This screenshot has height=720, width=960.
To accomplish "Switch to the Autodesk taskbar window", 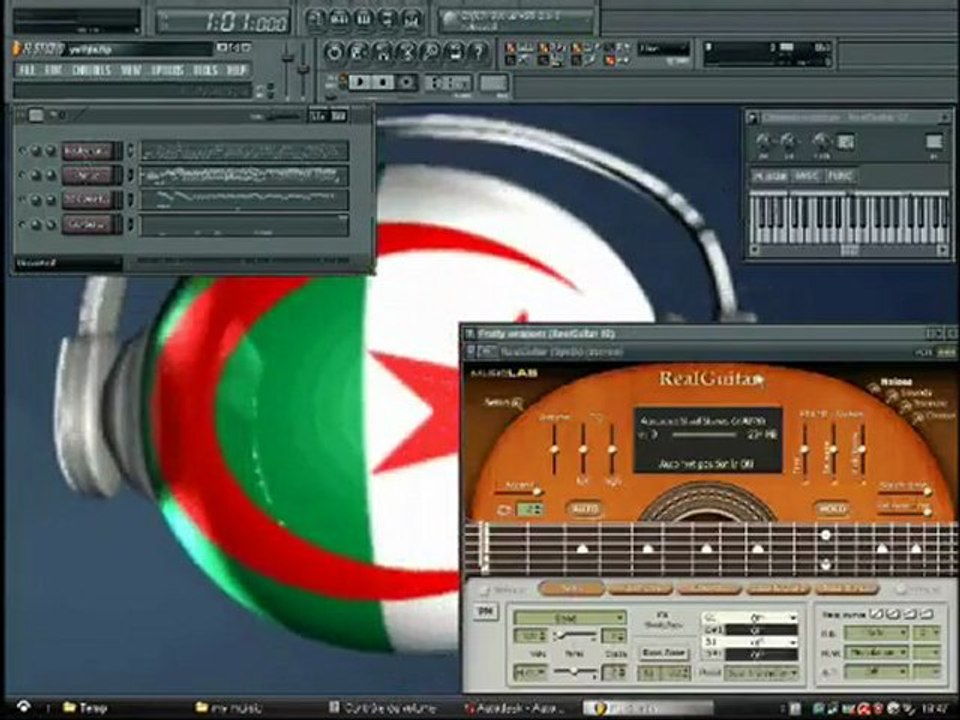I will pyautogui.click(x=514, y=708).
